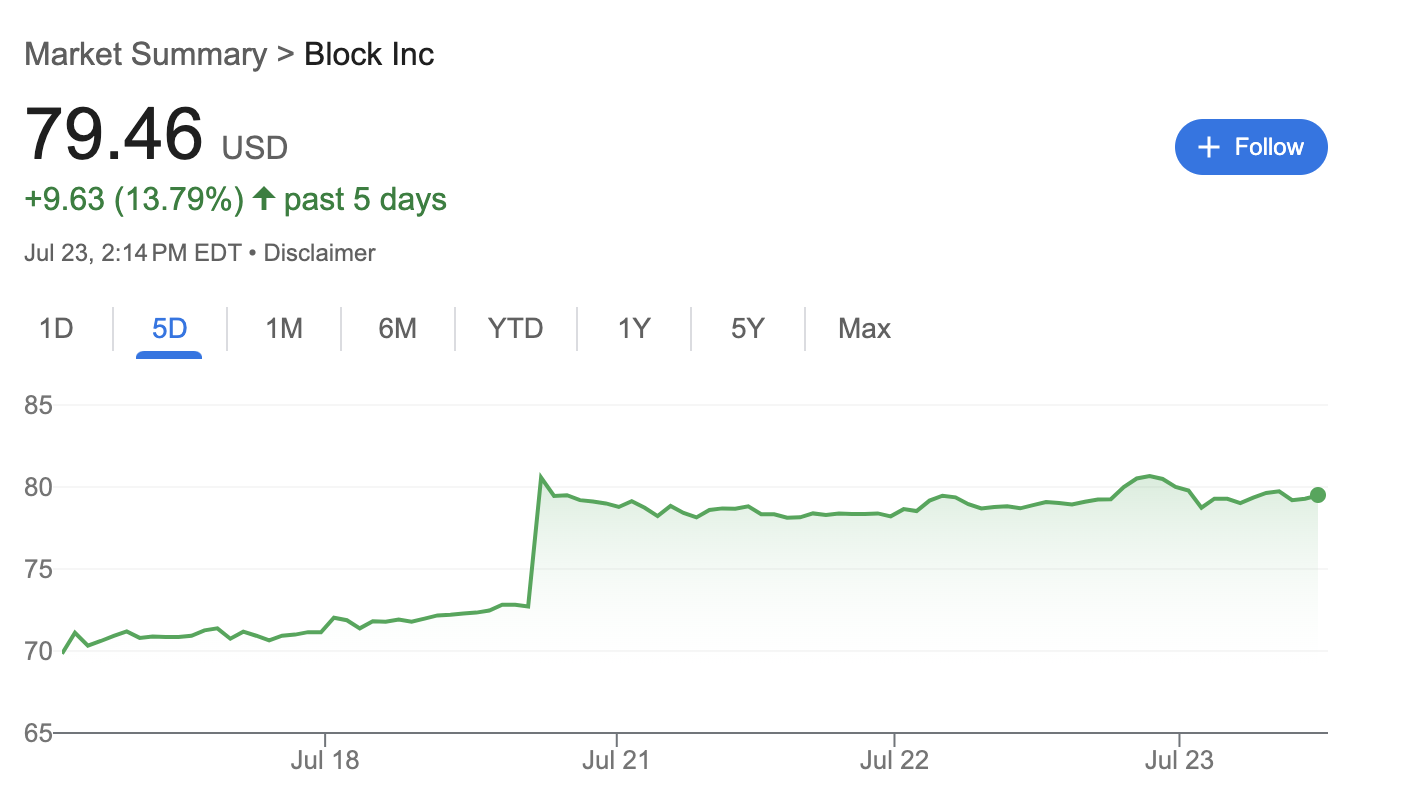
Task: Navigate to Market Summary breadcrumb
Action: [x=146, y=54]
